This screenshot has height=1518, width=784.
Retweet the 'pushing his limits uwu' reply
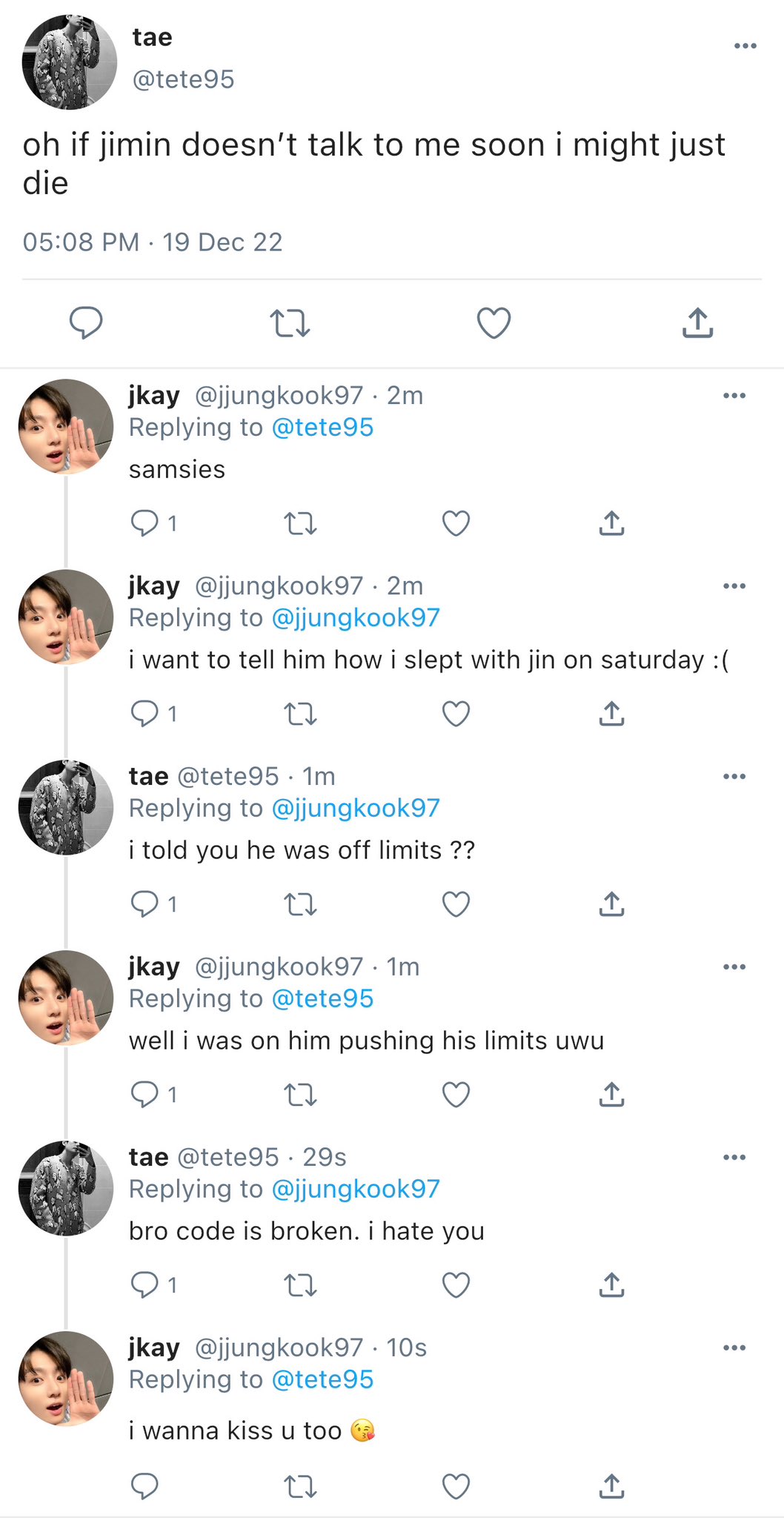tap(301, 1095)
